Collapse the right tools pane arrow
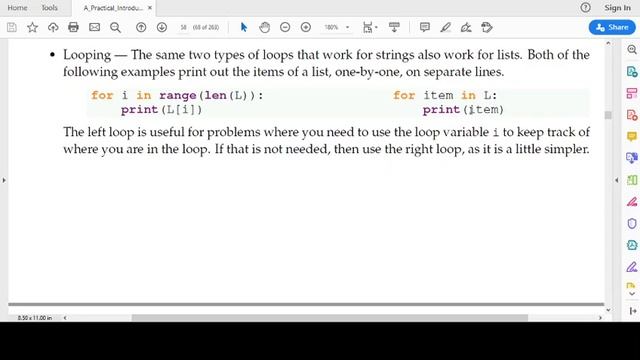The image size is (640, 360). [617, 180]
